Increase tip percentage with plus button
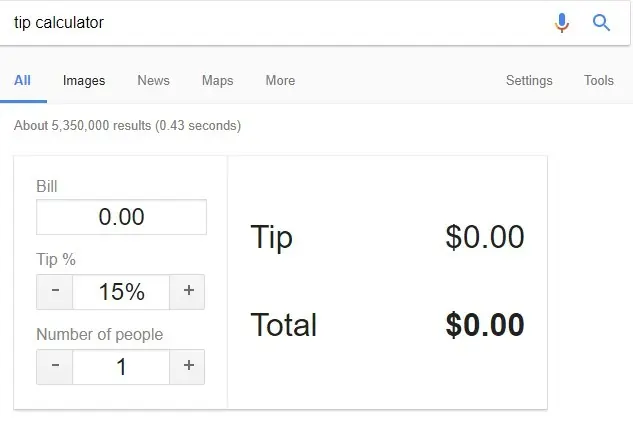 tap(188, 291)
